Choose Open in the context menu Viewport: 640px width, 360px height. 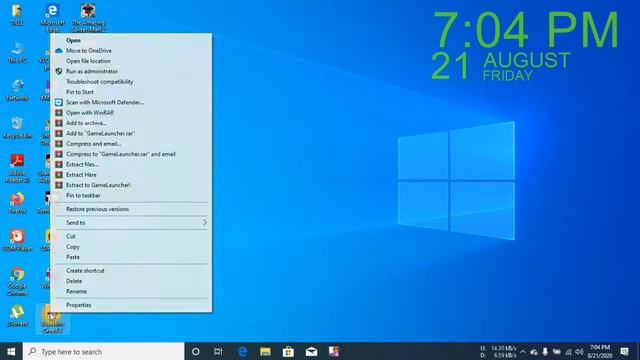tap(131, 40)
